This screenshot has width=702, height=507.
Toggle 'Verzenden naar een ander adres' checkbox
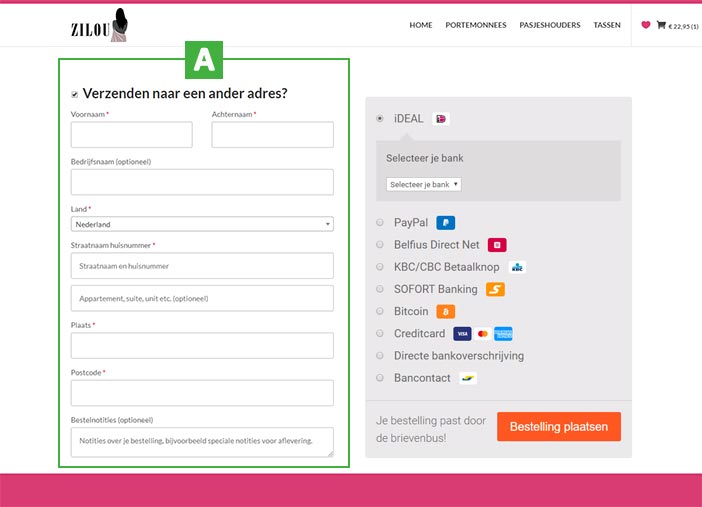click(x=75, y=95)
